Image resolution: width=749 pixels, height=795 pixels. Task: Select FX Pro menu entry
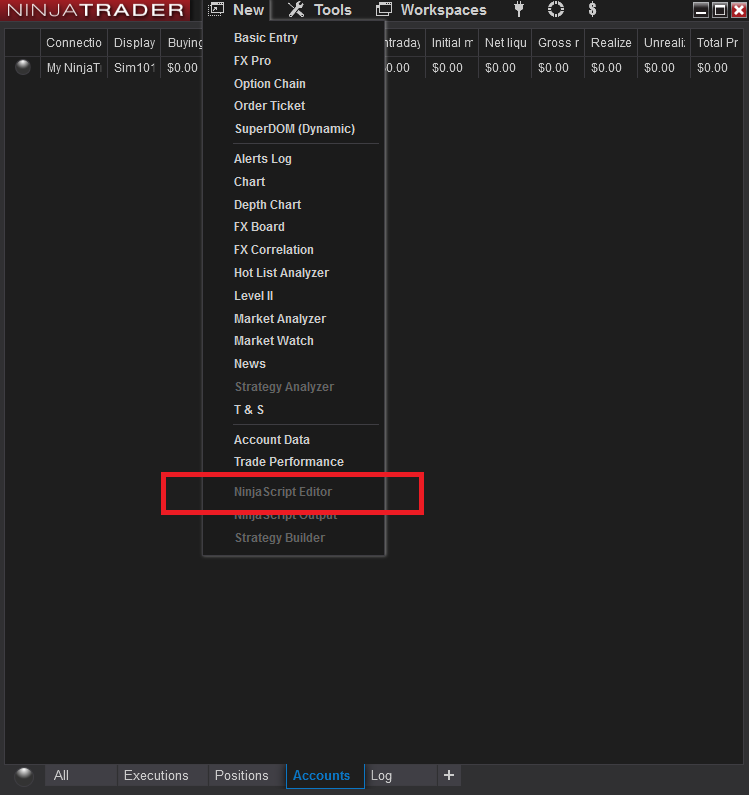253,61
